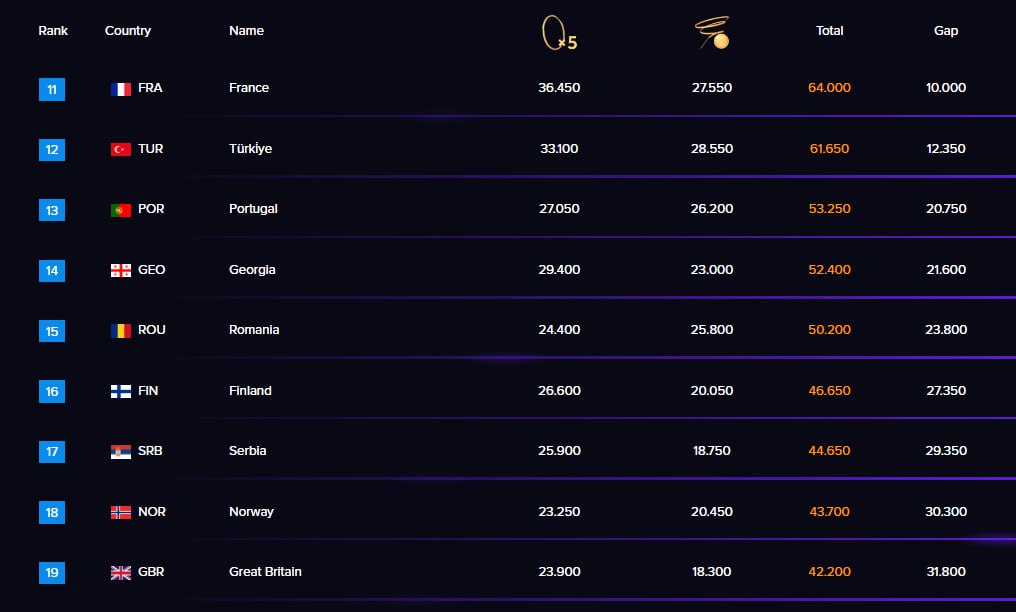
Task: Click the Rank column header
Action: point(53,30)
